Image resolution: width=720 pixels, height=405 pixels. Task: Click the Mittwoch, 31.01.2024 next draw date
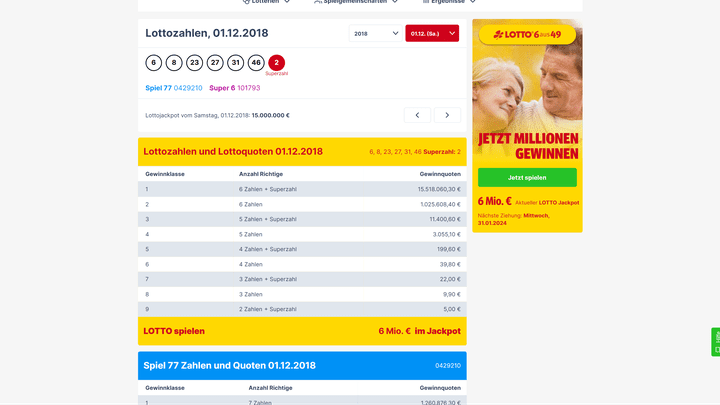point(513,219)
